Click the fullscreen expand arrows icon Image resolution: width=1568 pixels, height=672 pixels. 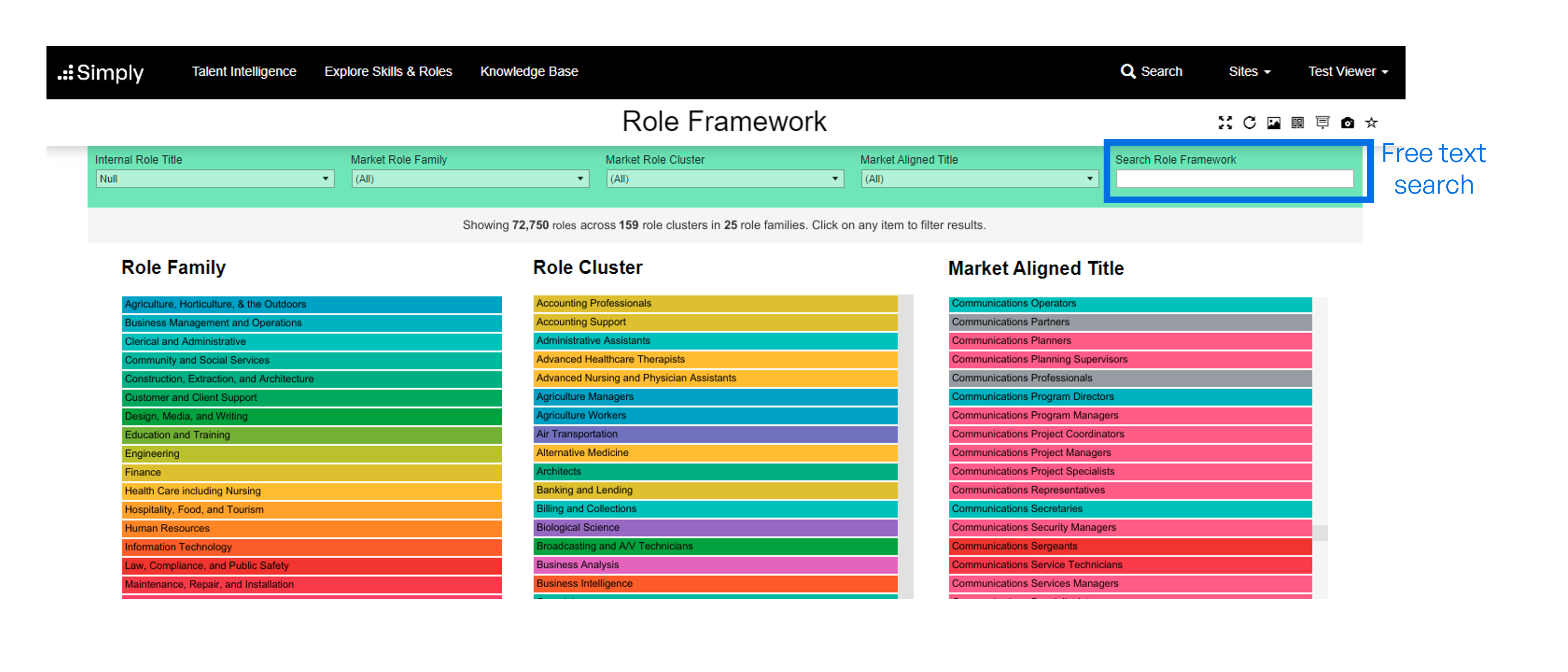pos(1225,123)
